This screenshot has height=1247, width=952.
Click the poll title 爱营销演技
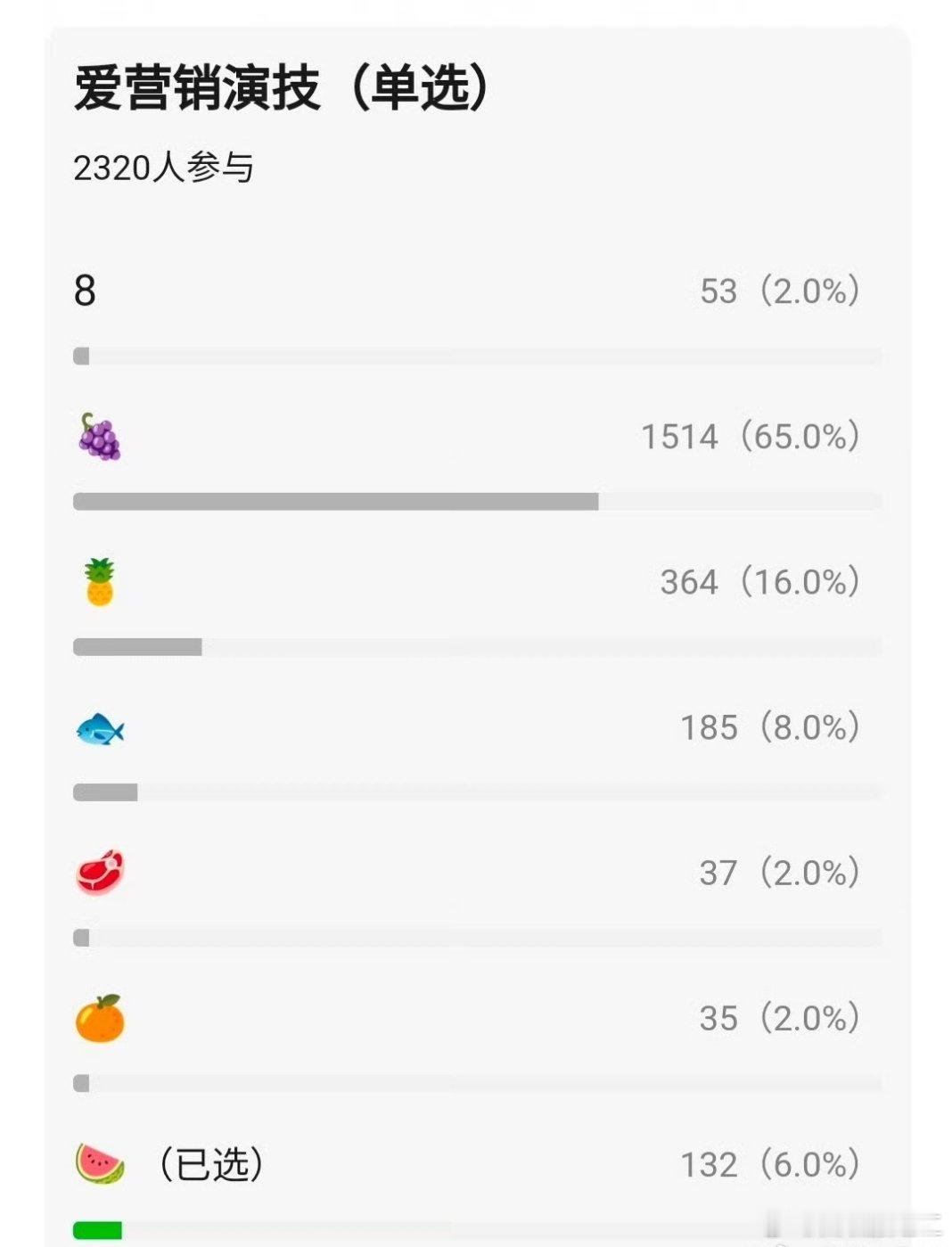point(197,88)
